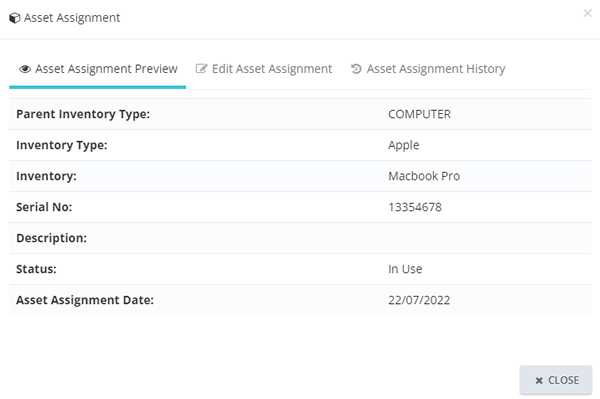Switch to the Edit Asset Assignment tab

pos(264,69)
